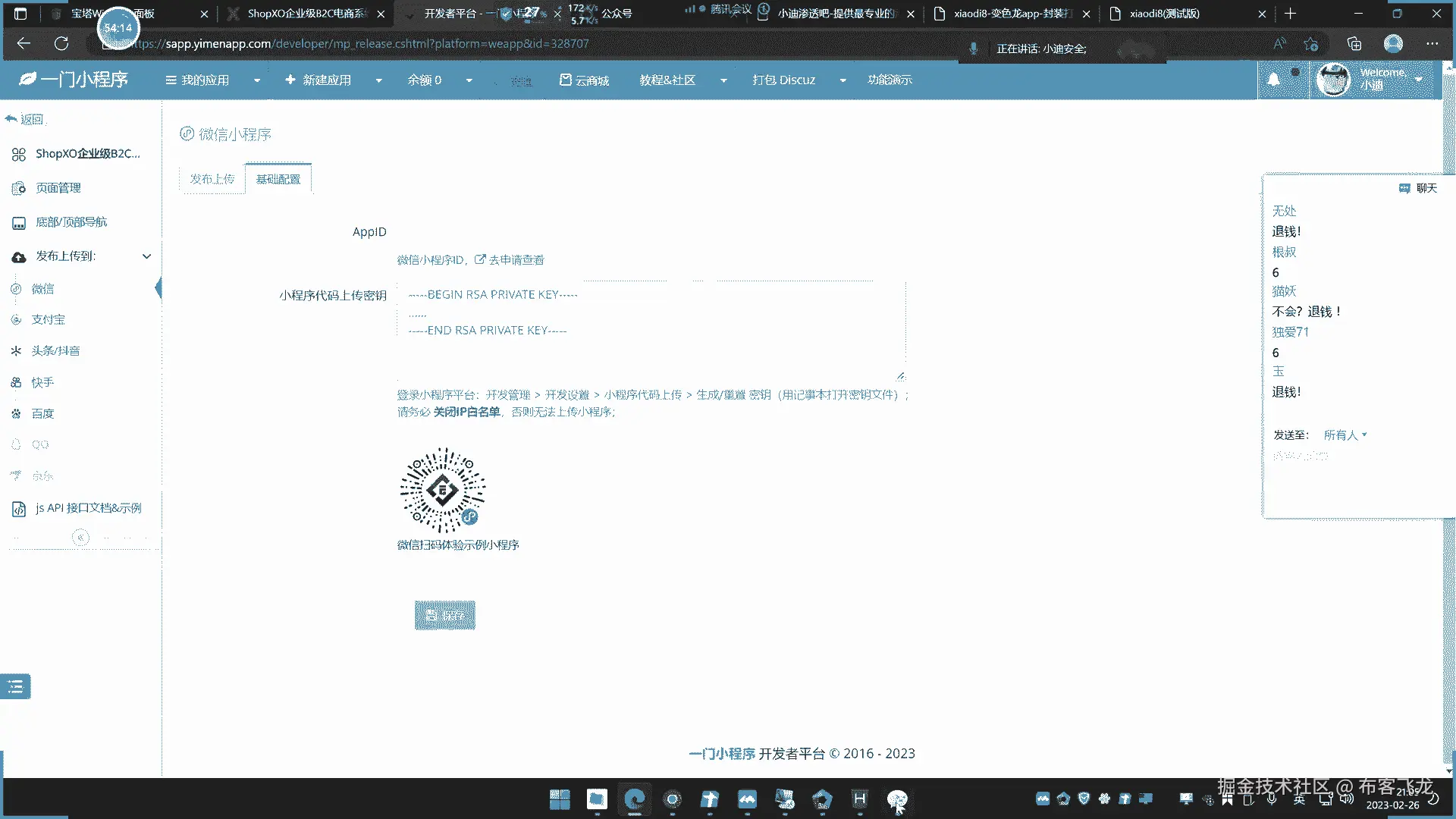
Task: Open the 教程&社区 menu
Action: [667, 80]
